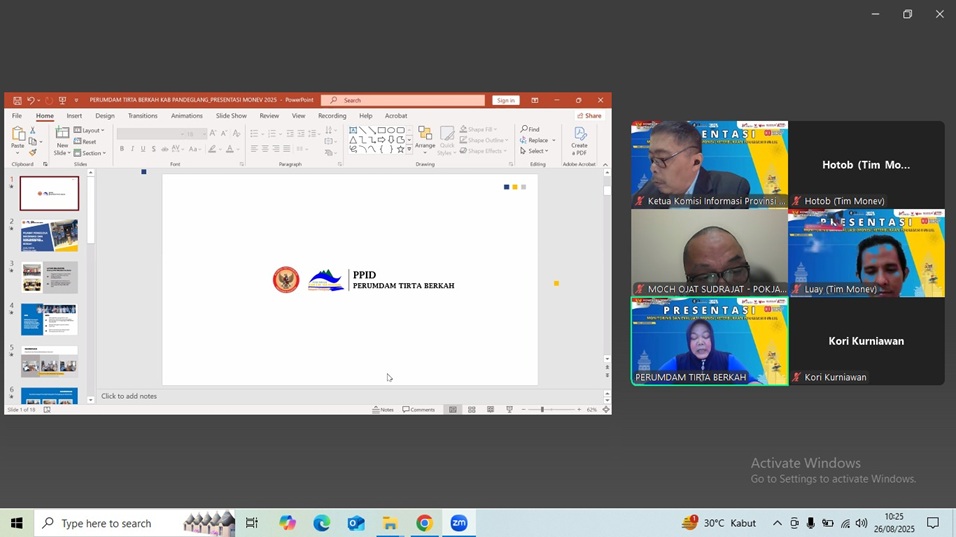Adjust the zoom slider handle
This screenshot has width=956, height=537.
pos(542,410)
